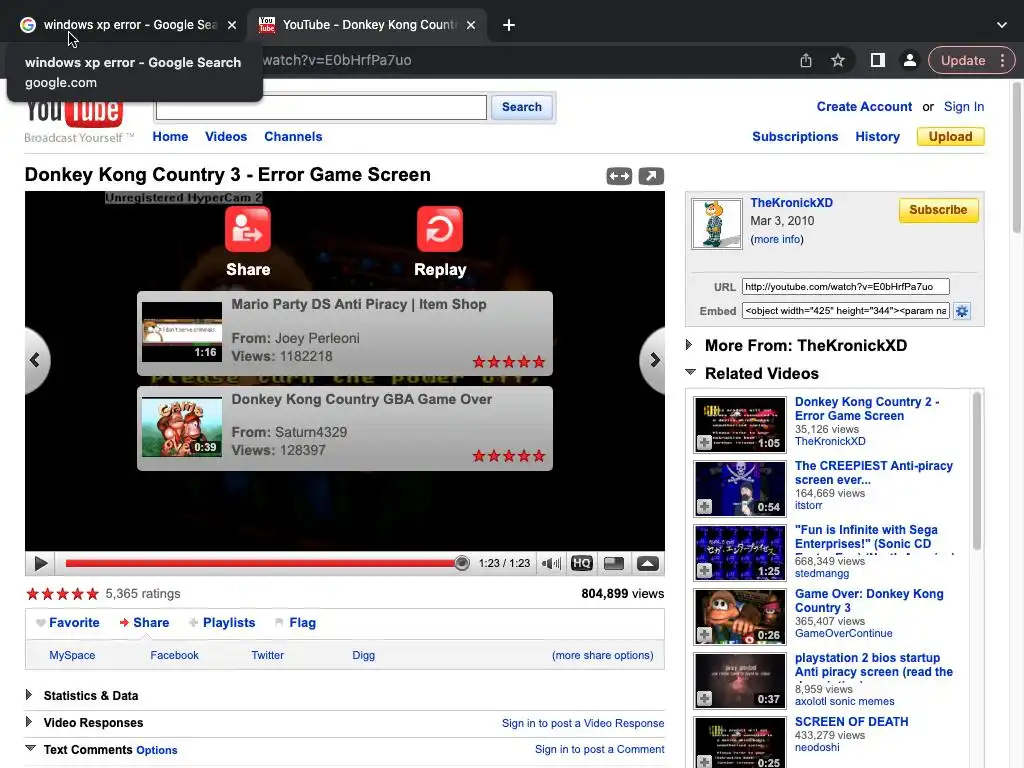Add Game Over Donkey Kong Country 3 to queue
Image resolution: width=1024 pixels, height=768 pixels.
coord(704,634)
